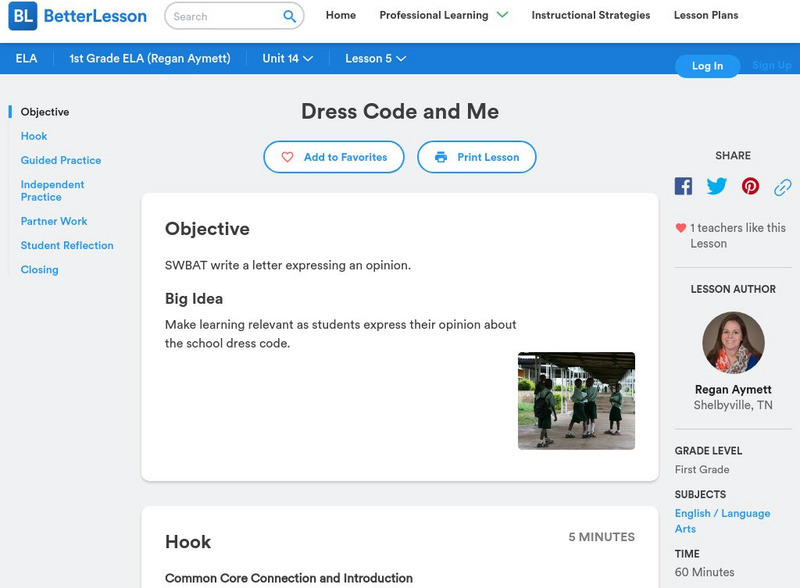Click inside the Search field
This screenshot has height=588, width=800.
point(223,16)
